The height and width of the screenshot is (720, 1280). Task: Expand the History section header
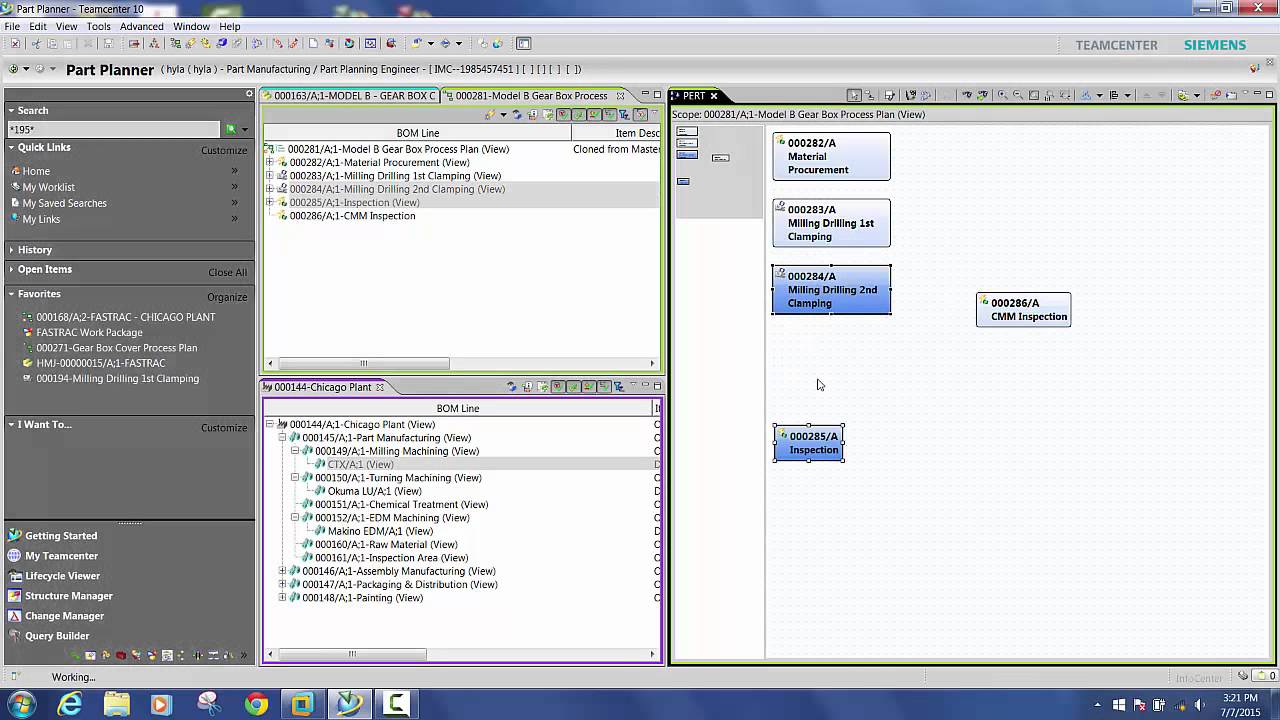(x=37, y=249)
